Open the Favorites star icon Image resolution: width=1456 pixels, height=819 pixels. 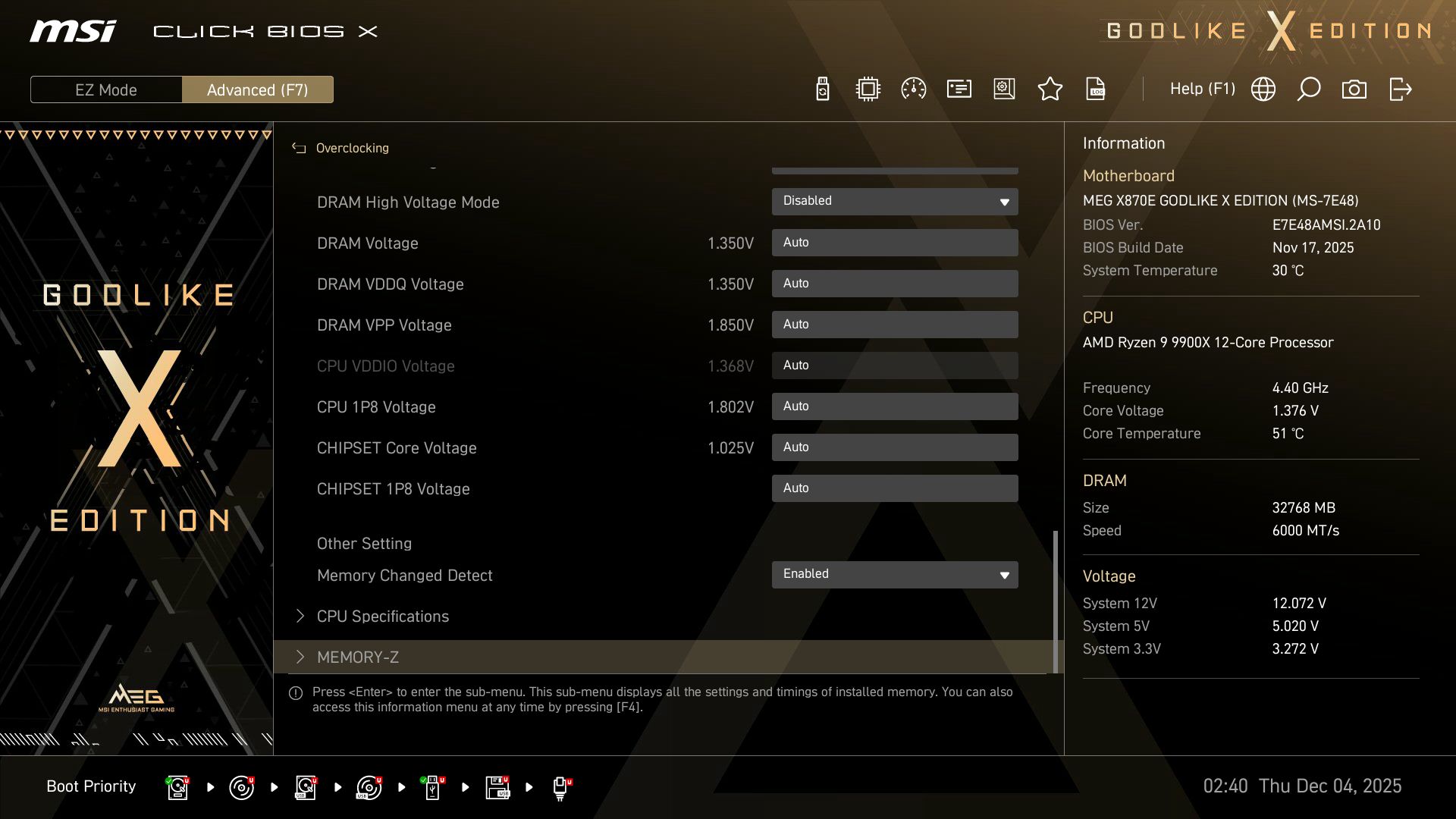pos(1050,89)
